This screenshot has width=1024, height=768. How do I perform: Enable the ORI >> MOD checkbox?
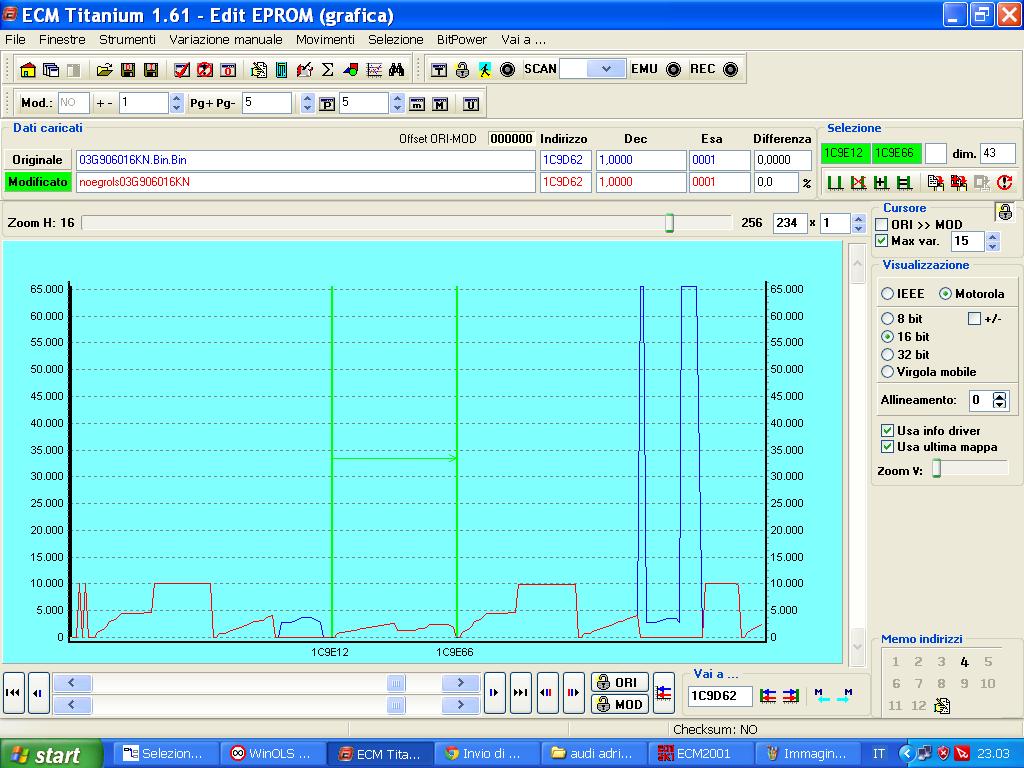pyautogui.click(x=882, y=225)
